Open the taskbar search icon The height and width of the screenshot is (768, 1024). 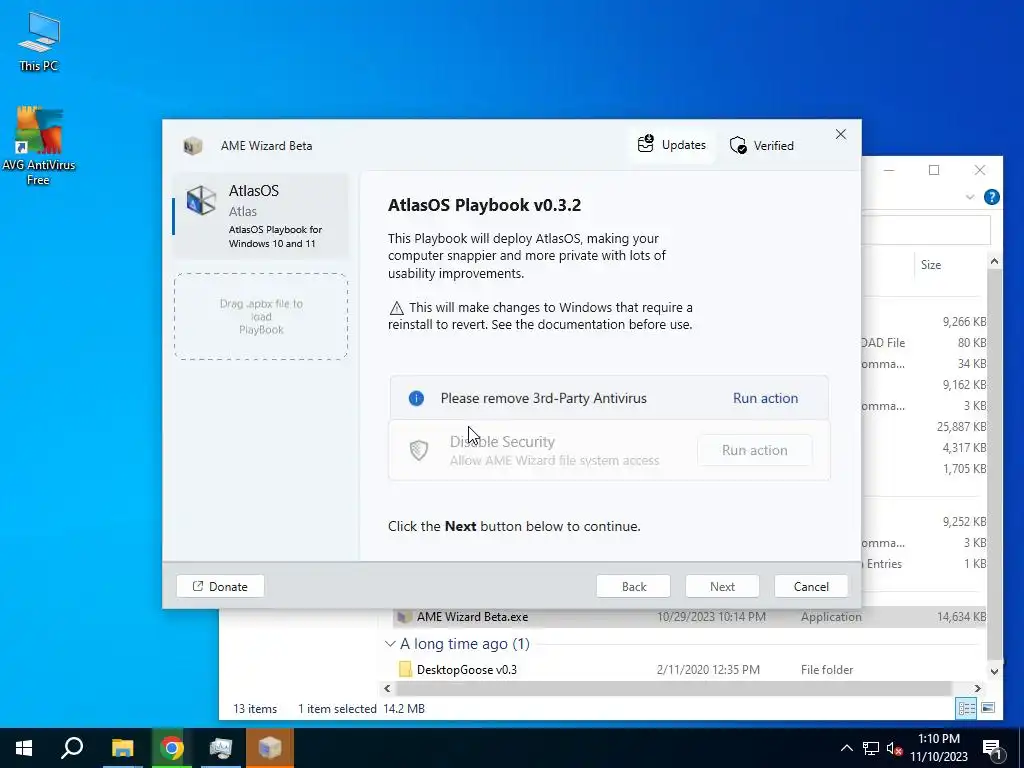(x=72, y=748)
